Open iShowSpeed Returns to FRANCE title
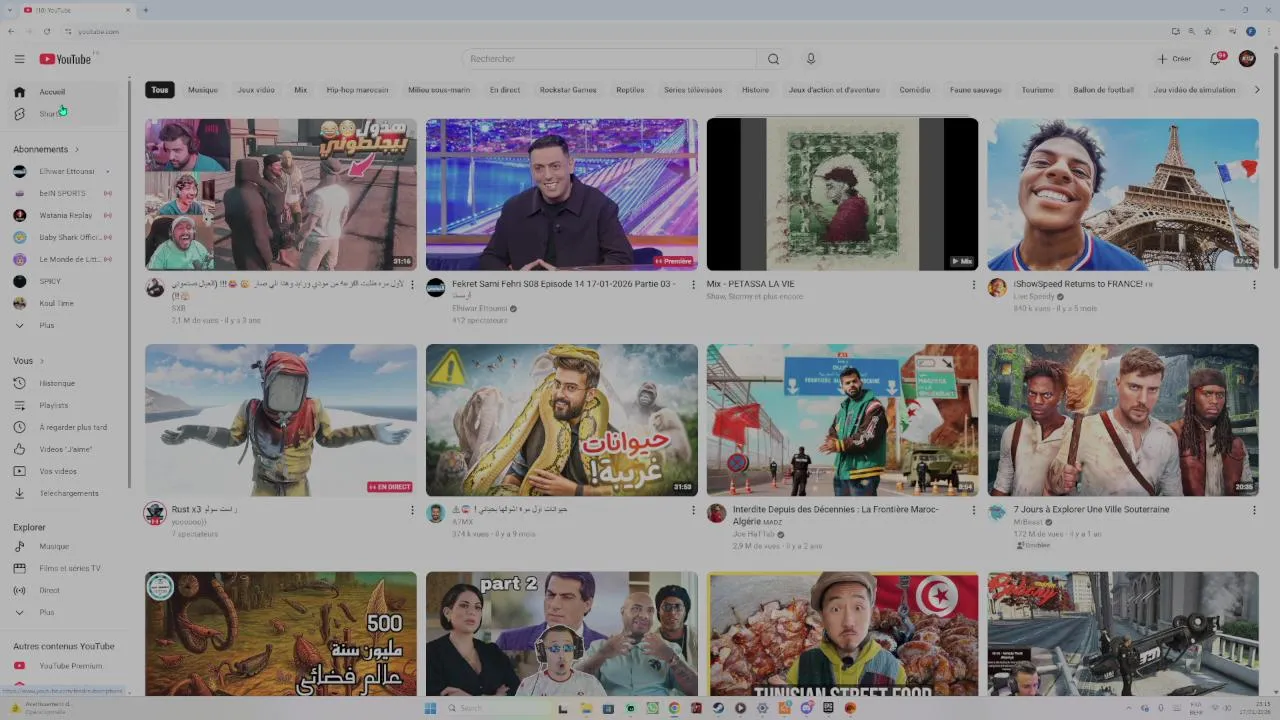Viewport: 1280px width, 720px height. pos(1083,284)
